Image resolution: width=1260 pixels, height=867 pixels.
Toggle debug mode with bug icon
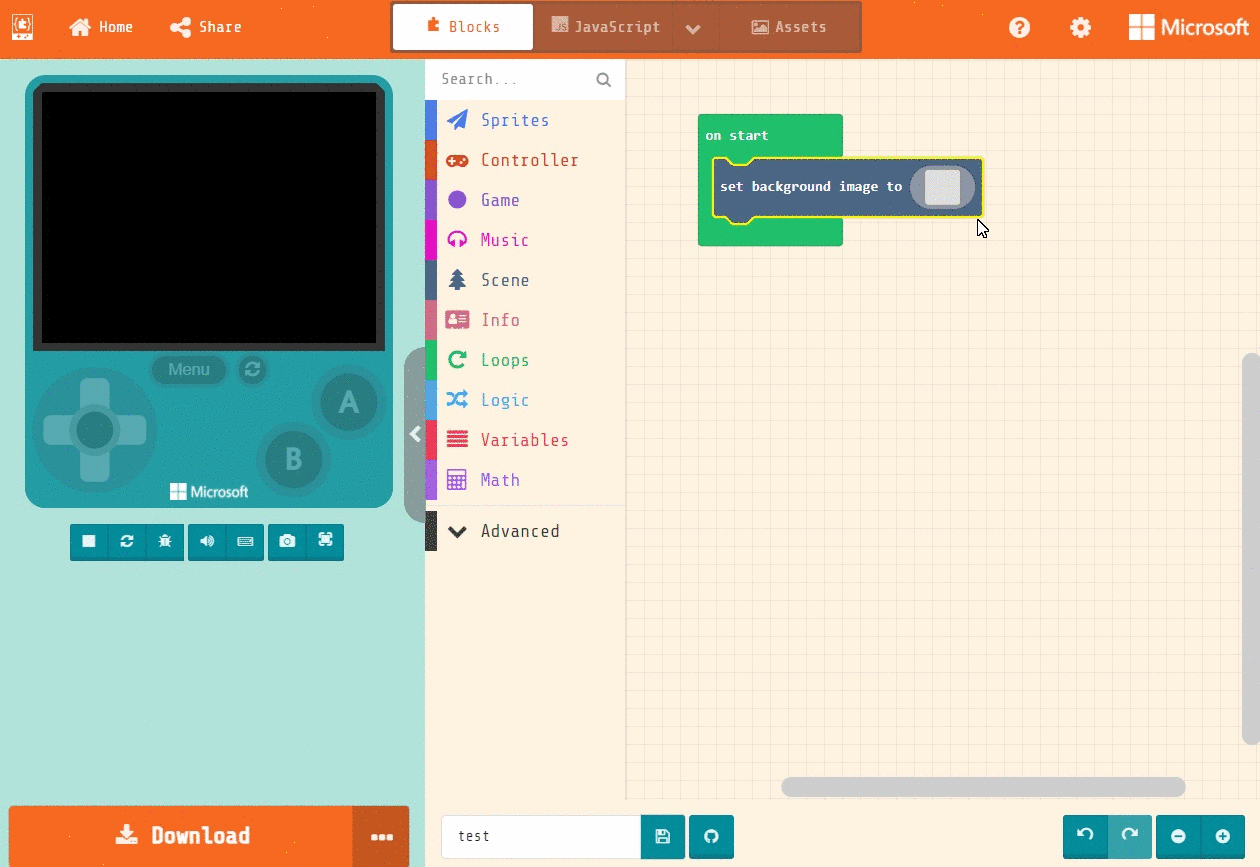[165, 541]
